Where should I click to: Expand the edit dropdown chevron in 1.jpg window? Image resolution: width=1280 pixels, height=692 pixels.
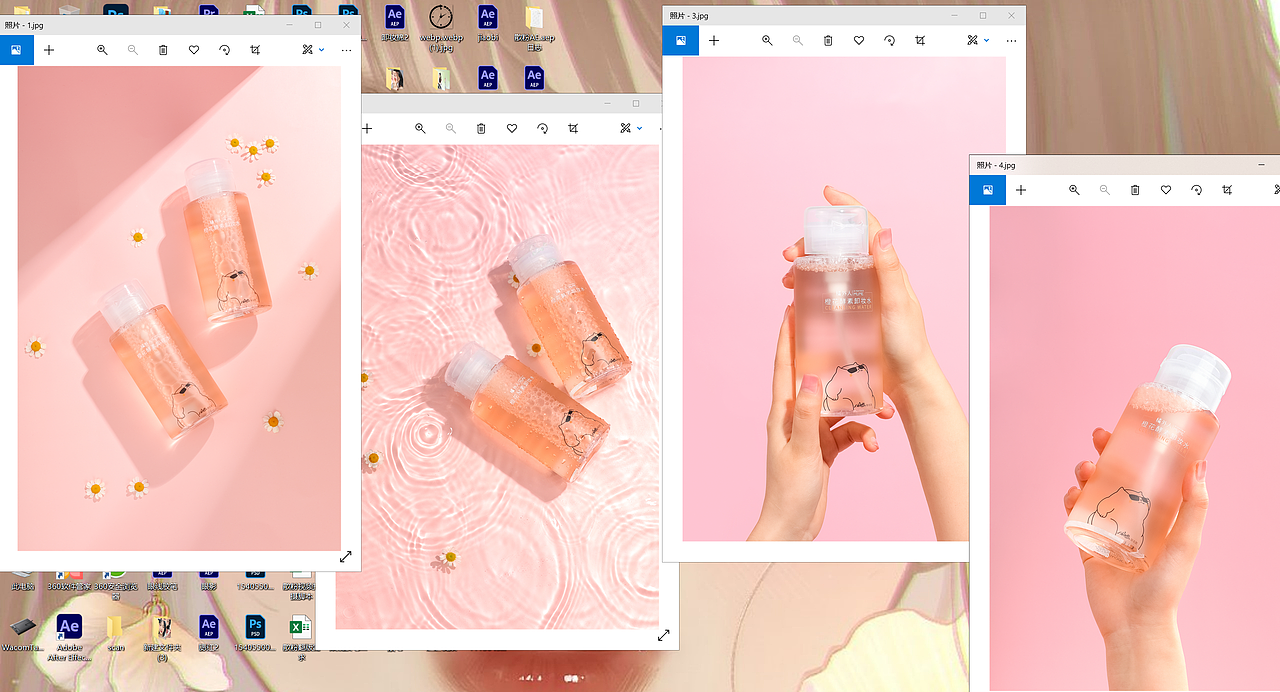322,50
